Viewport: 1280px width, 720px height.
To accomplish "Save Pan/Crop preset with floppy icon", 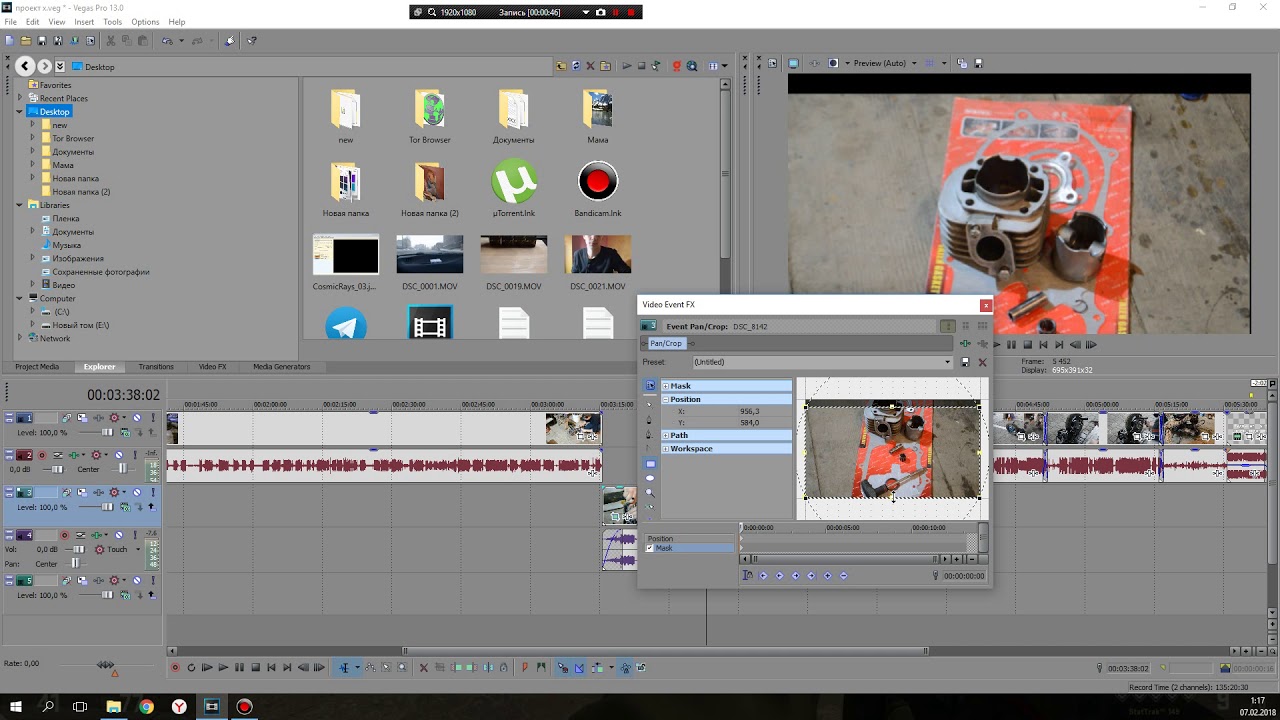I will point(965,362).
